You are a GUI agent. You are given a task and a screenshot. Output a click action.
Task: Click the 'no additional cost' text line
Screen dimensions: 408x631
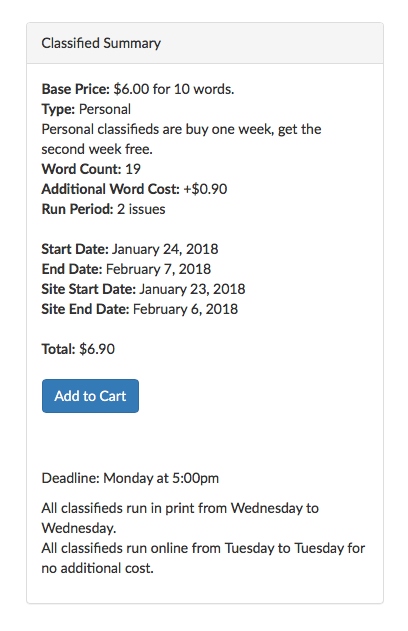click(x=97, y=568)
